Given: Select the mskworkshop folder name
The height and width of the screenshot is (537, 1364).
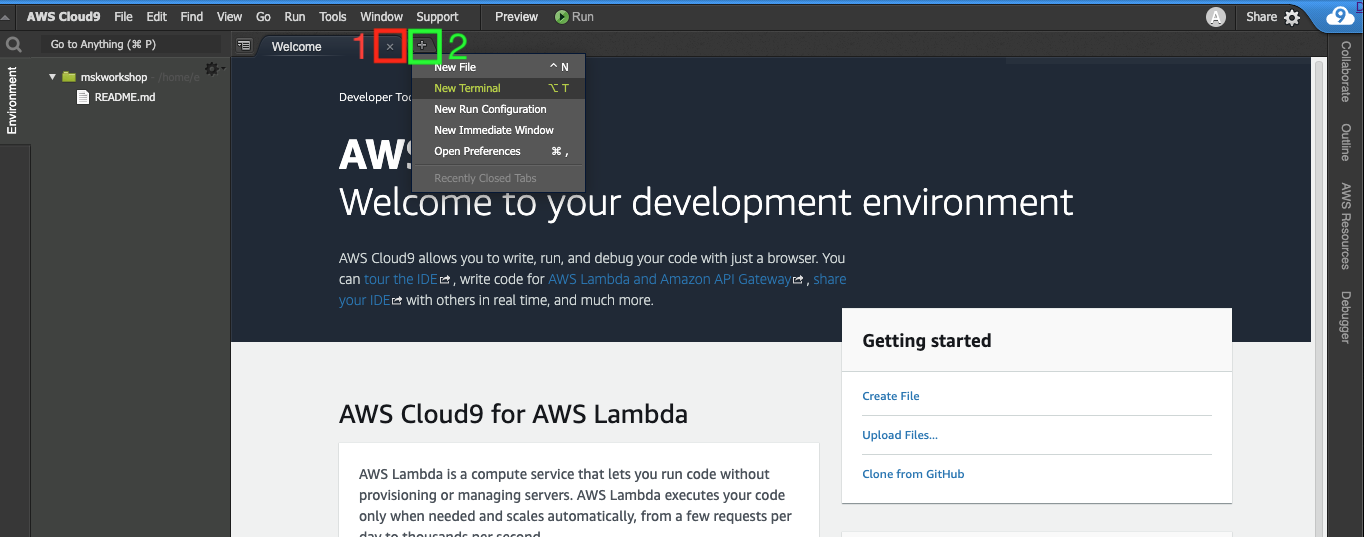Looking at the screenshot, I should [114, 77].
